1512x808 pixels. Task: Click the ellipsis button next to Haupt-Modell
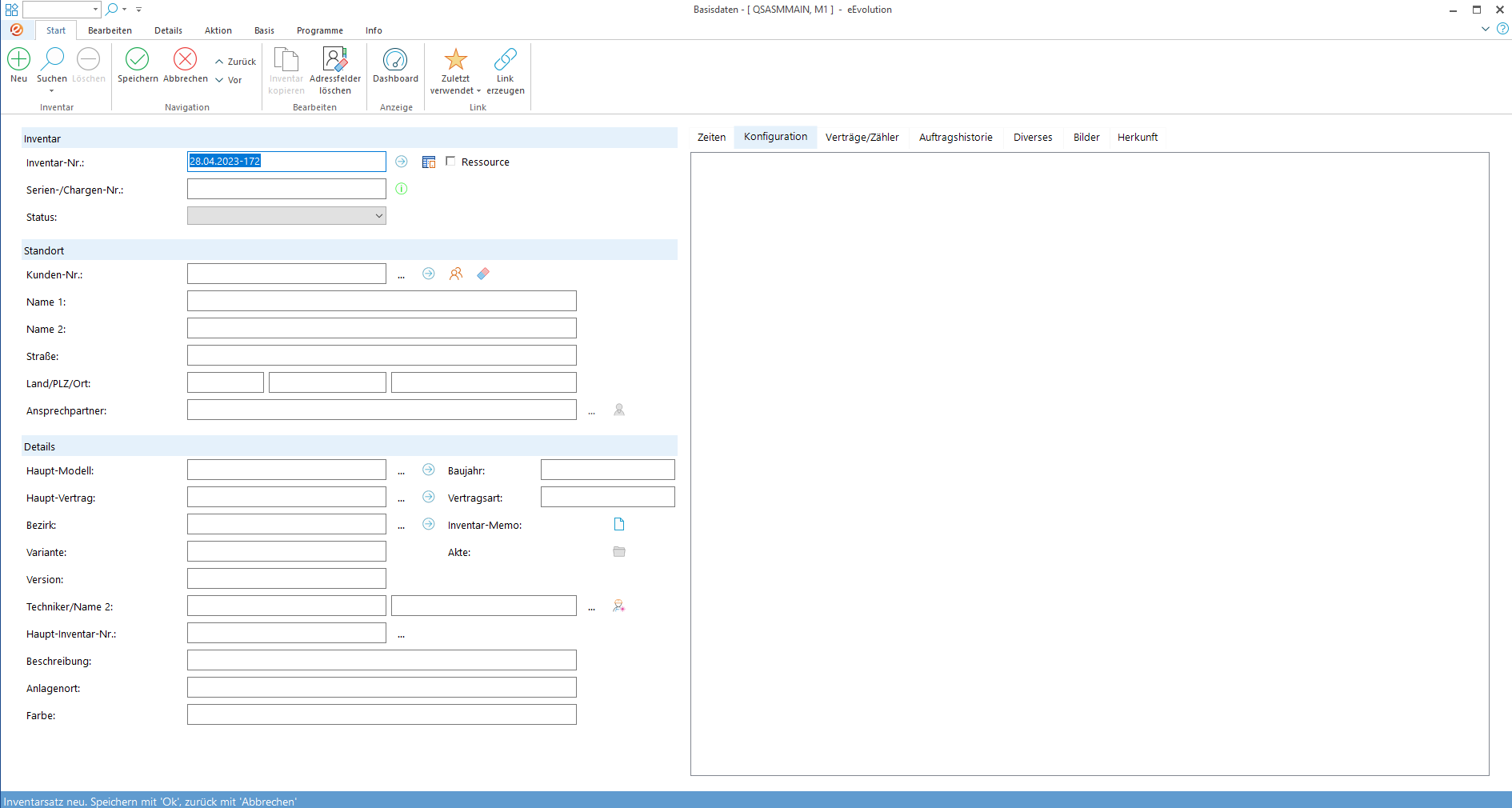click(x=402, y=471)
